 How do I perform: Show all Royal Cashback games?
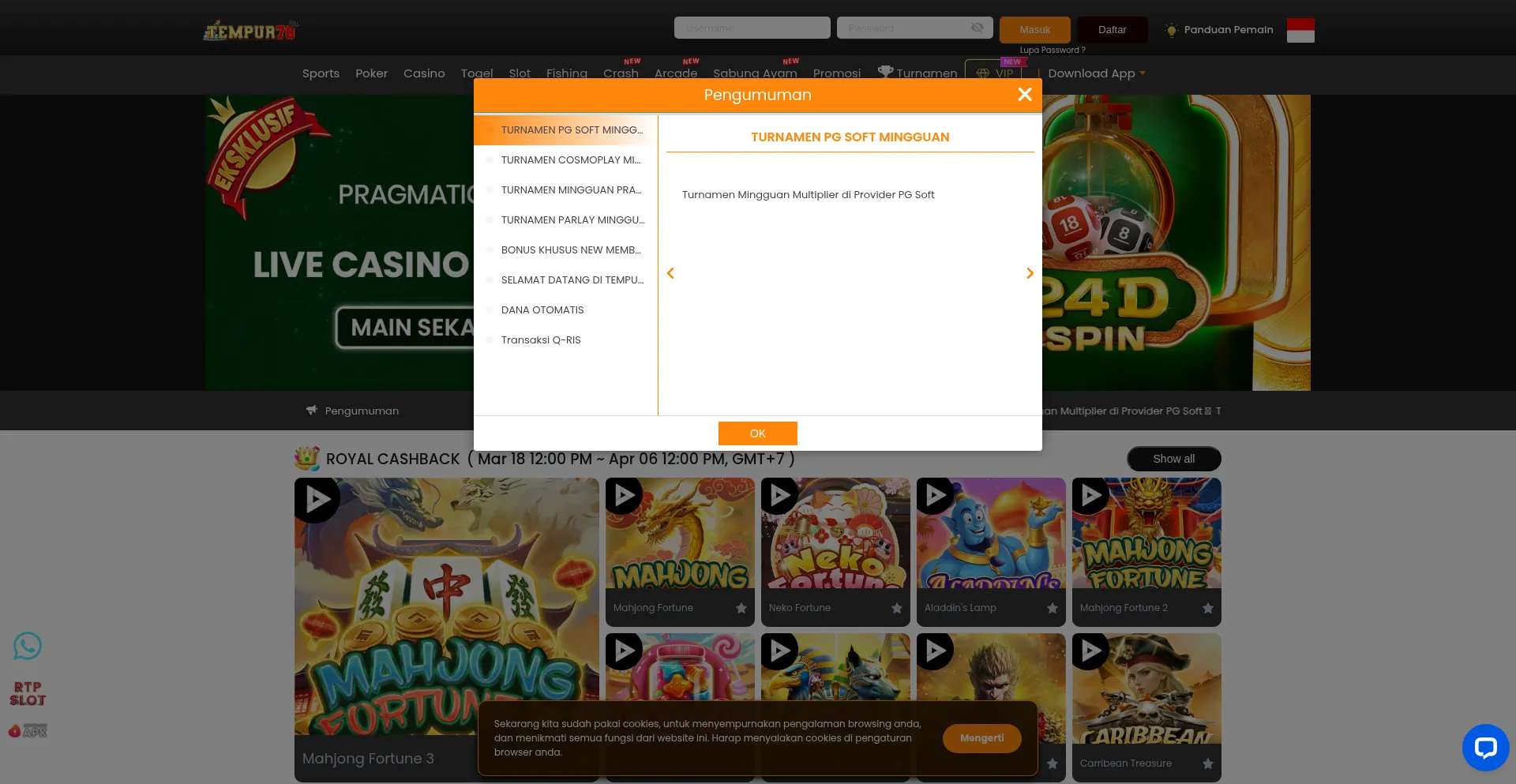(1174, 459)
